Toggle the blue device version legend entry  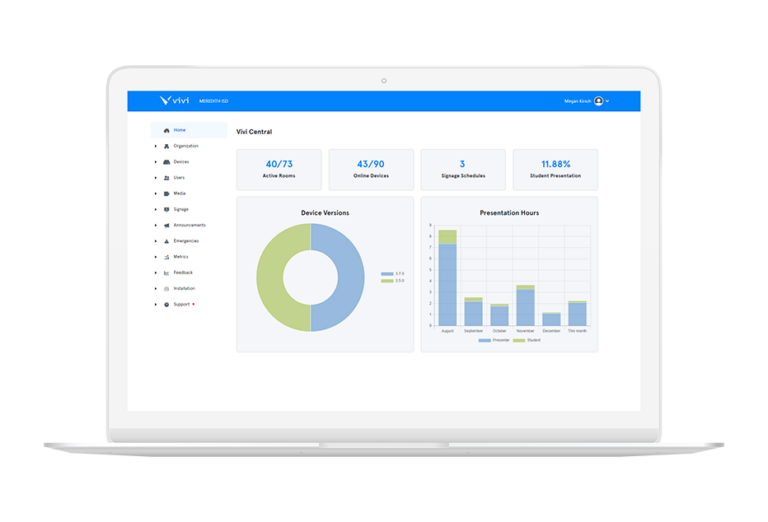(392, 273)
